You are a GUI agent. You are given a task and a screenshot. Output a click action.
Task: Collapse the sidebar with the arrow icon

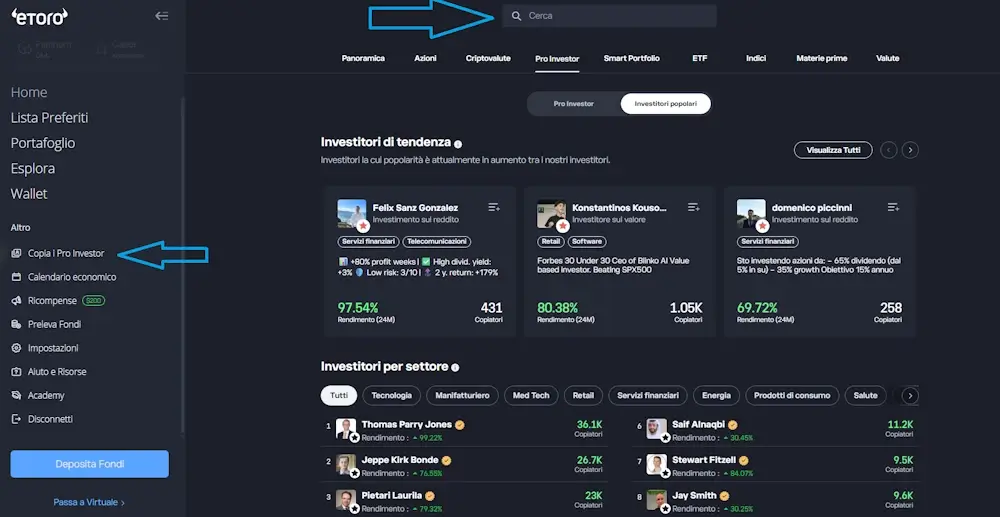[x=162, y=16]
